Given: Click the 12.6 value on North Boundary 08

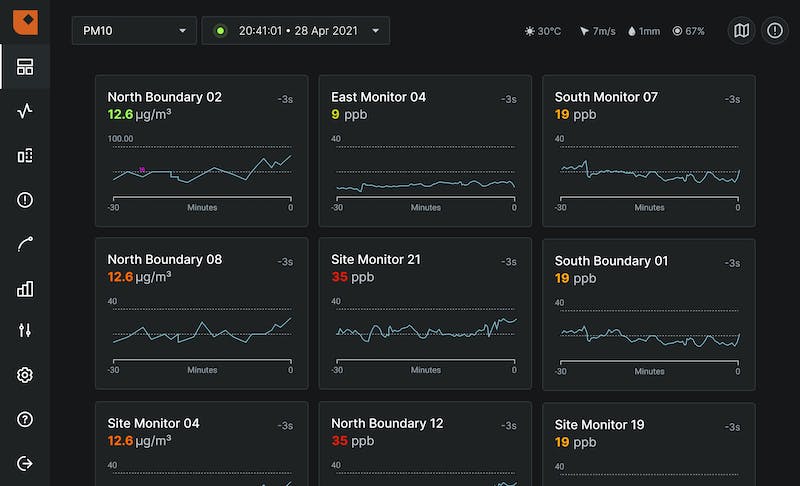Looking at the screenshot, I should pyautogui.click(x=120, y=277).
